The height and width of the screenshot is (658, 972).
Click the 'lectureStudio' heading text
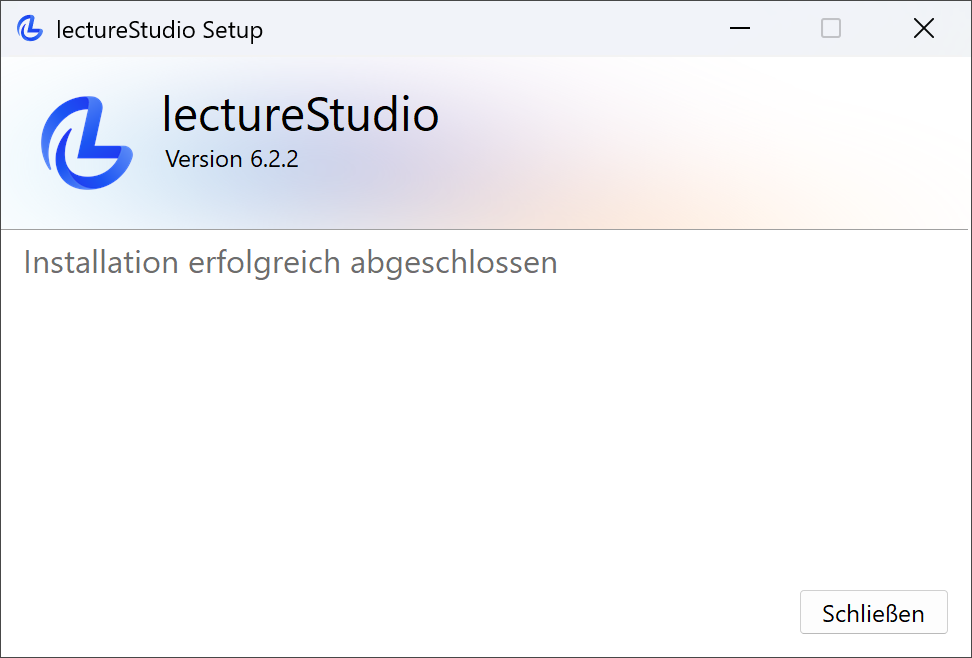coord(300,115)
